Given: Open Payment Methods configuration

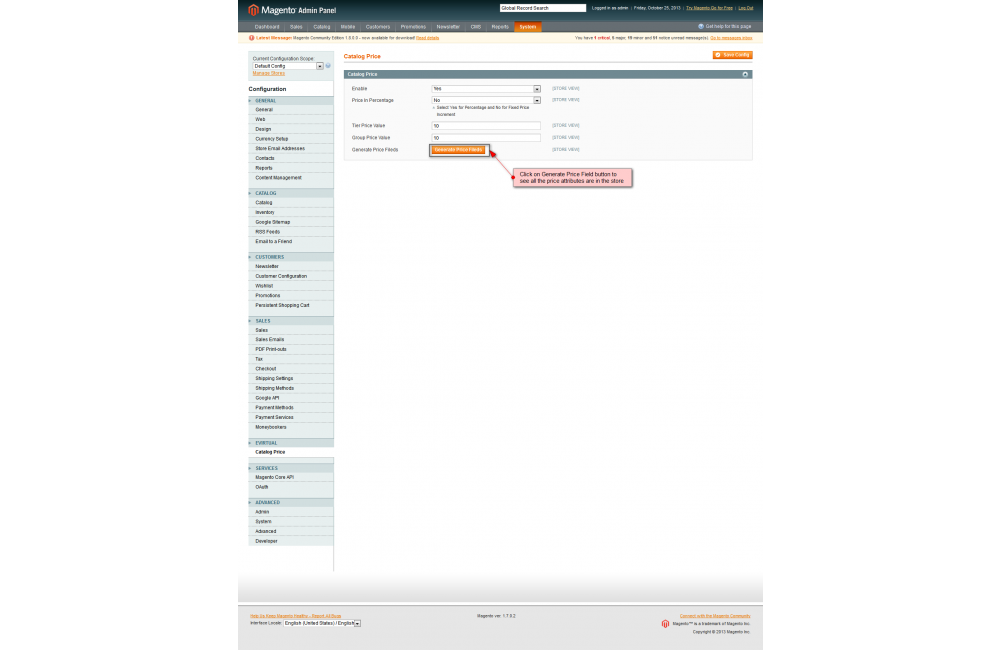Looking at the screenshot, I should coord(291,408).
